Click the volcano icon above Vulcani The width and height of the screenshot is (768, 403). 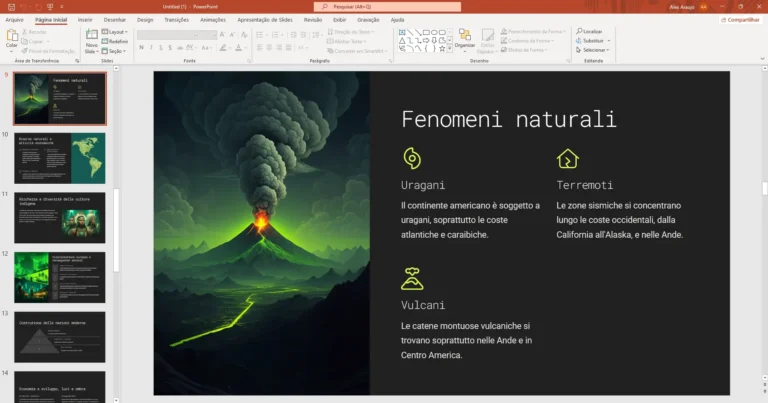412,279
